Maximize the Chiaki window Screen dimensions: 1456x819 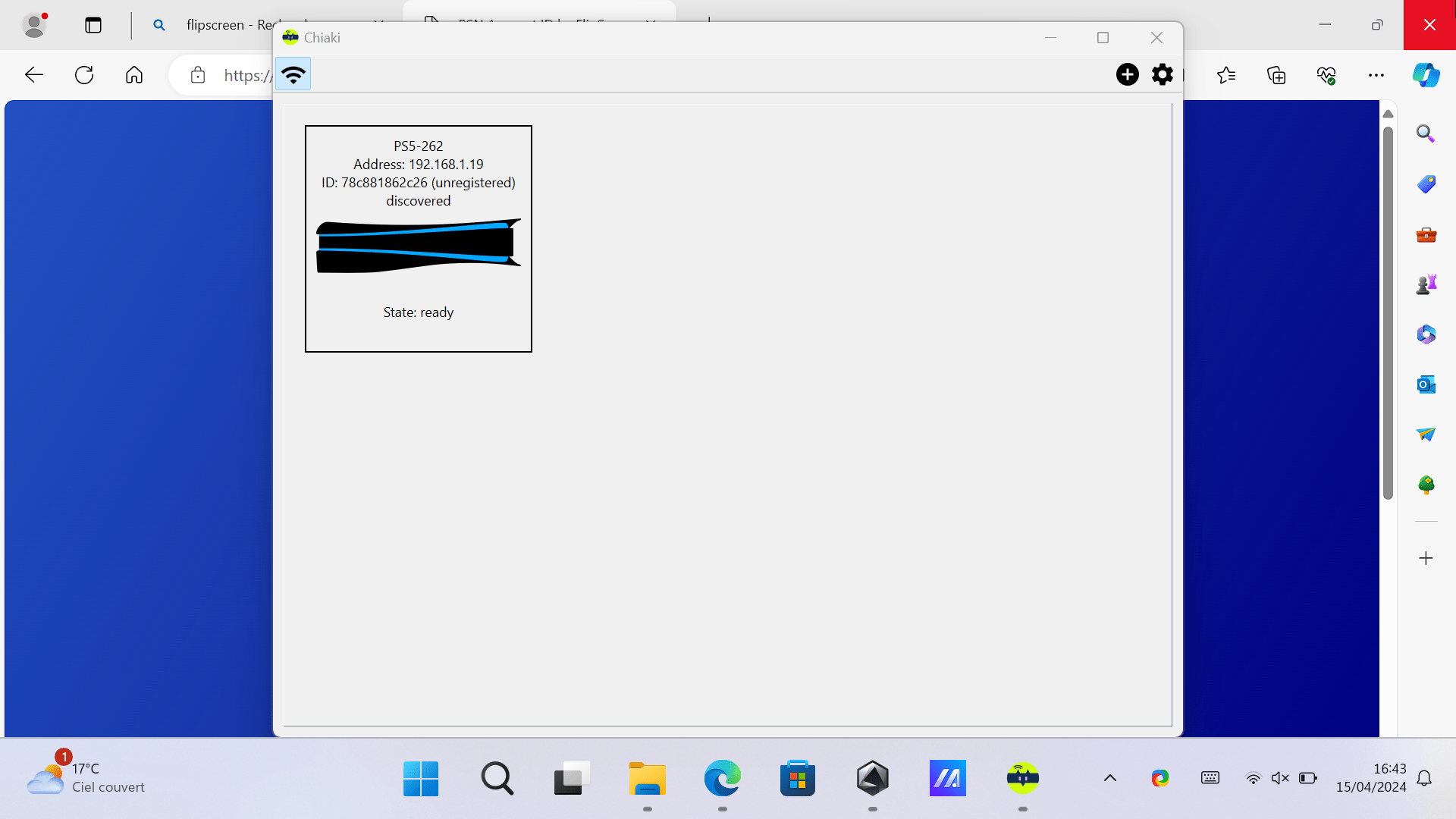(x=1103, y=37)
